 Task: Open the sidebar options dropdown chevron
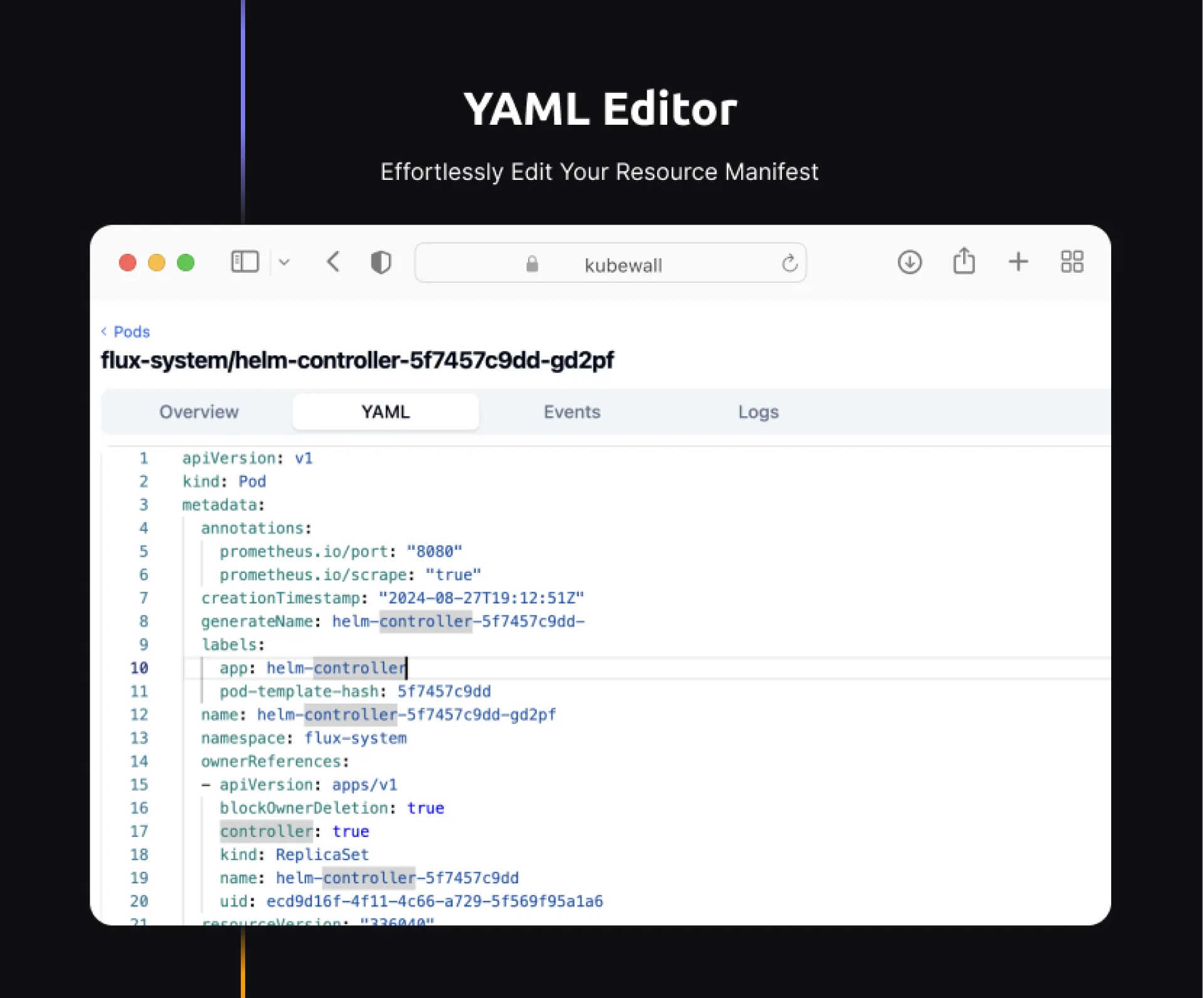click(284, 263)
